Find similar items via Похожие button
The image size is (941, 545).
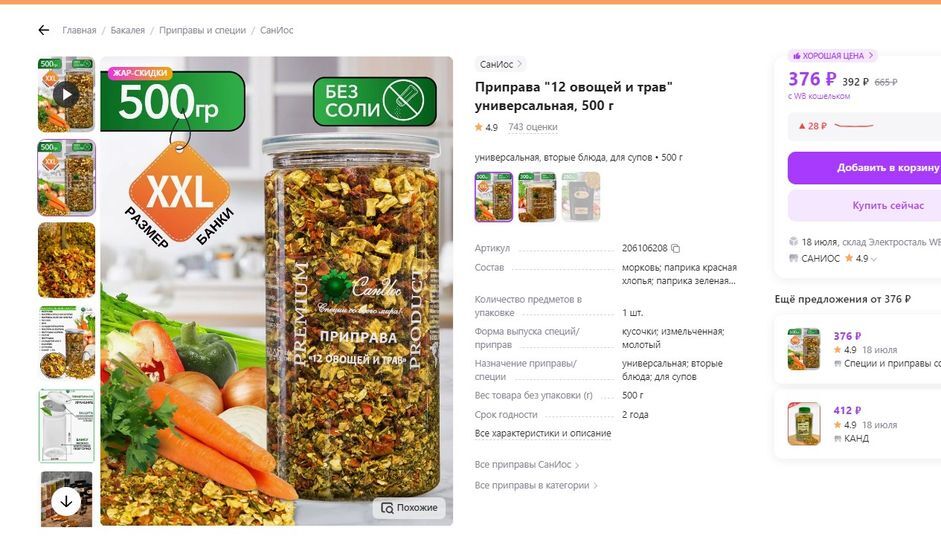(409, 508)
